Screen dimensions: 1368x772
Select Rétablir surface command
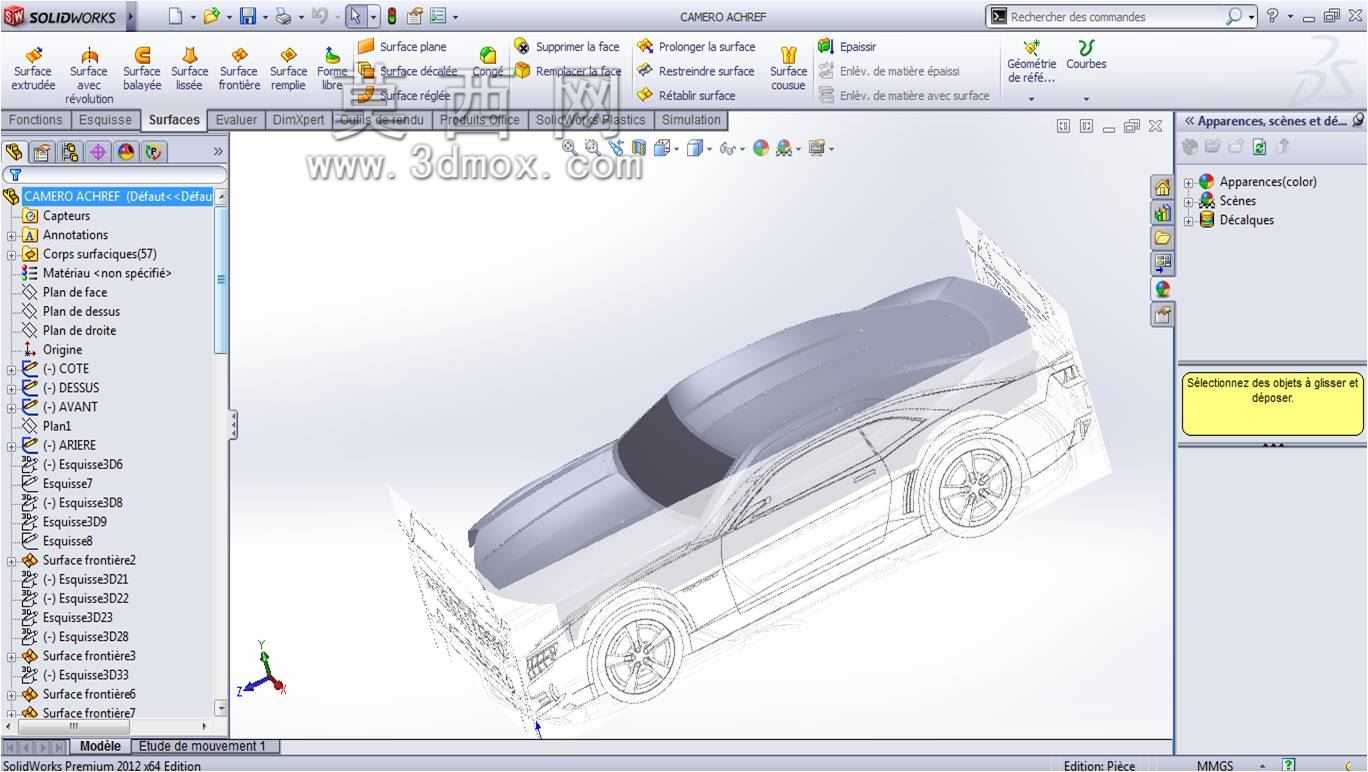[x=686, y=95]
